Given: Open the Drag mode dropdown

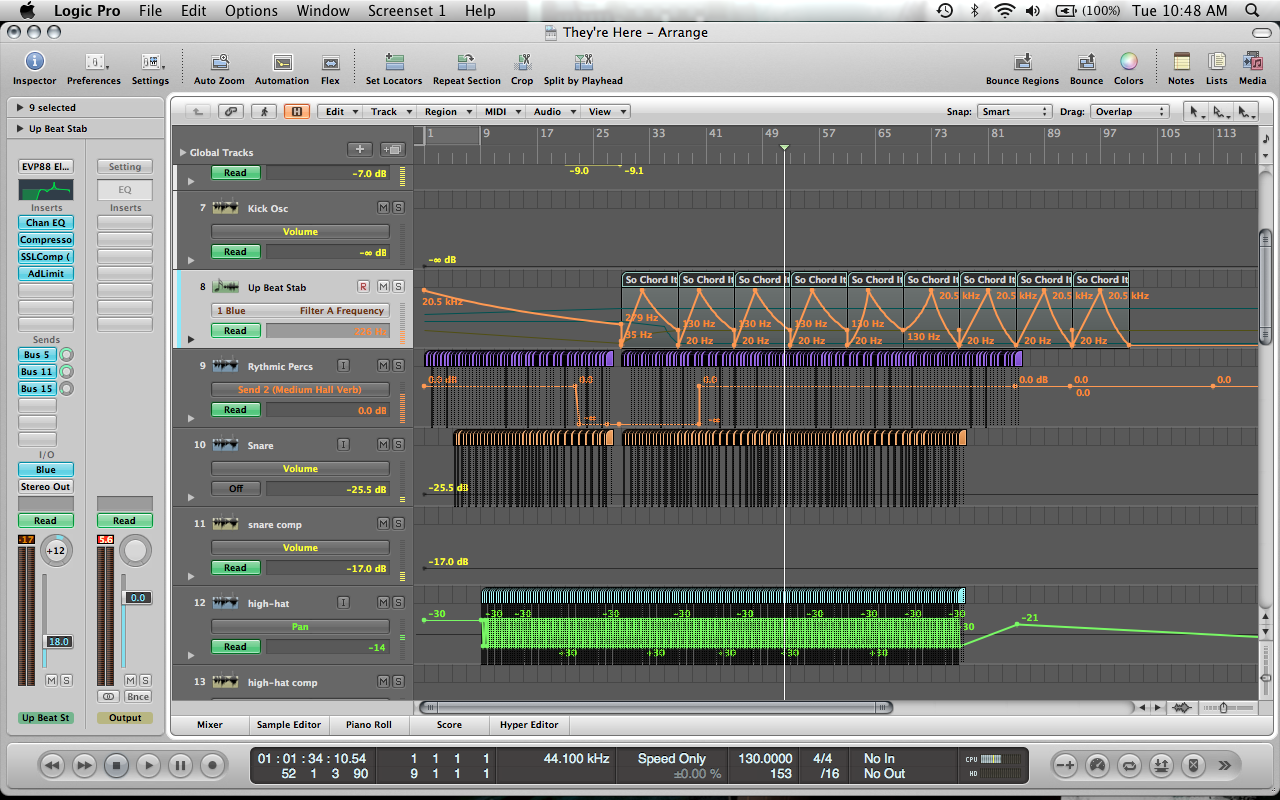Looking at the screenshot, I should [x=1129, y=112].
